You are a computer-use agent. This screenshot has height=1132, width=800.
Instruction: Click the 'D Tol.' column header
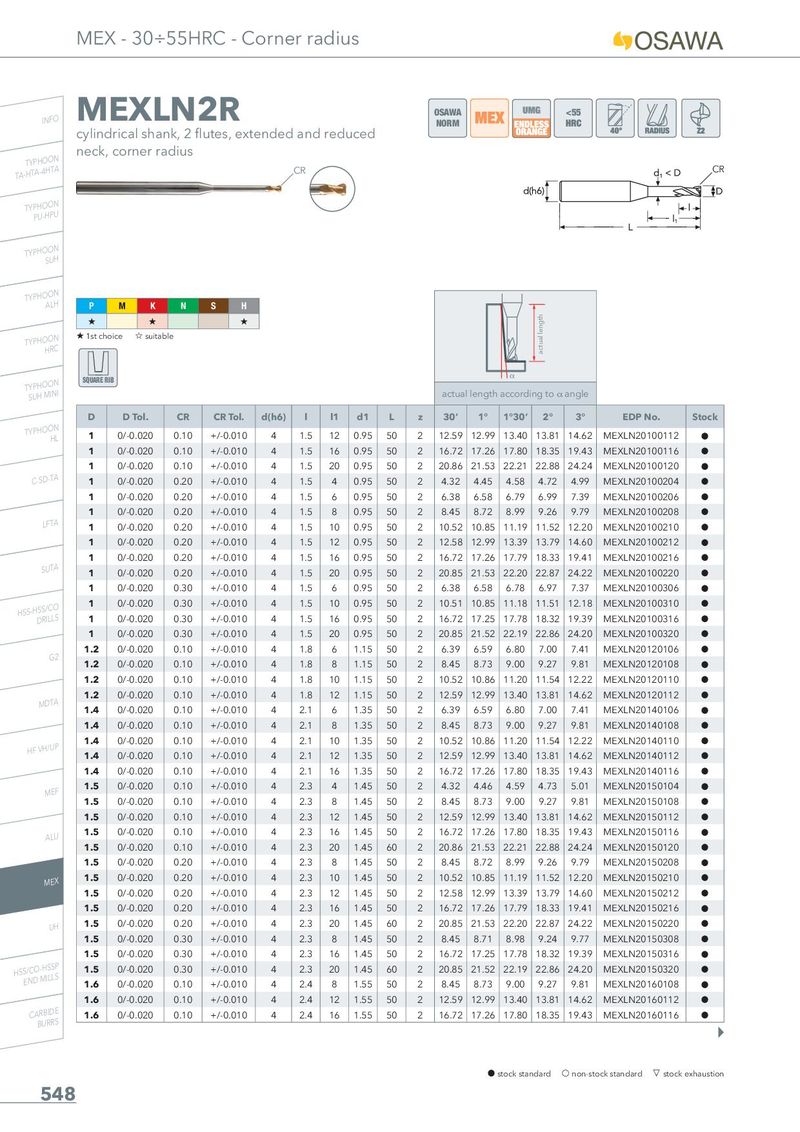pos(135,417)
